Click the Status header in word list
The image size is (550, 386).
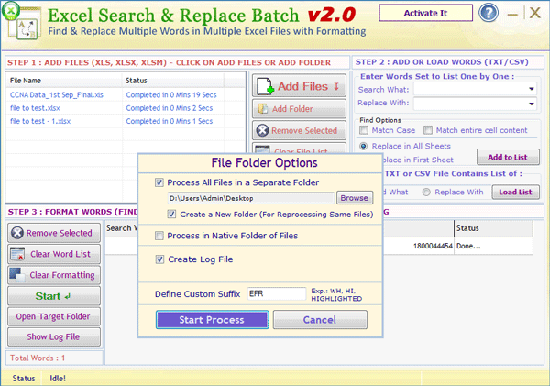click(494, 228)
